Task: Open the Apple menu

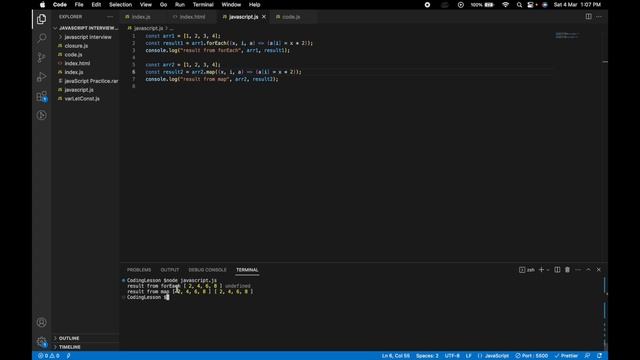Action: (42, 5)
